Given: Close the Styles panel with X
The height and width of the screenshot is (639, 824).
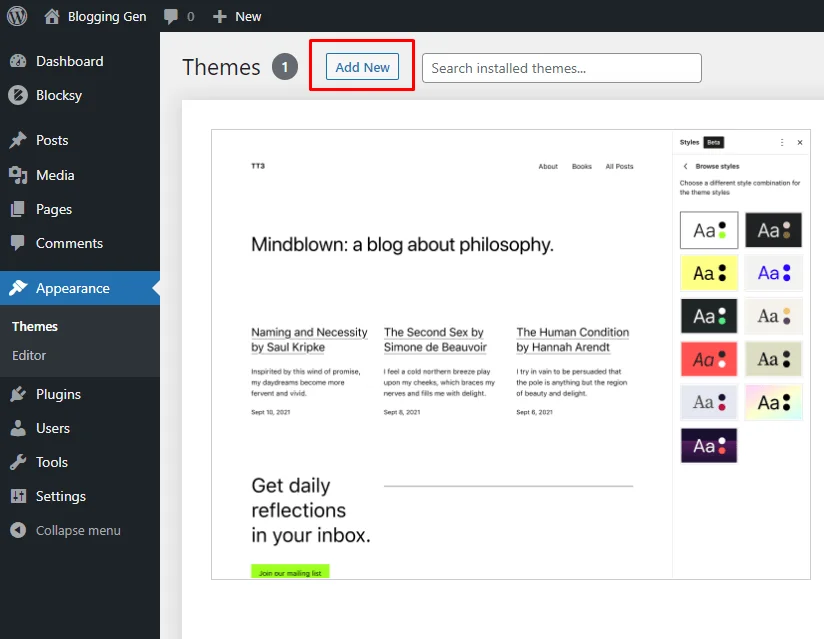Looking at the screenshot, I should (800, 142).
